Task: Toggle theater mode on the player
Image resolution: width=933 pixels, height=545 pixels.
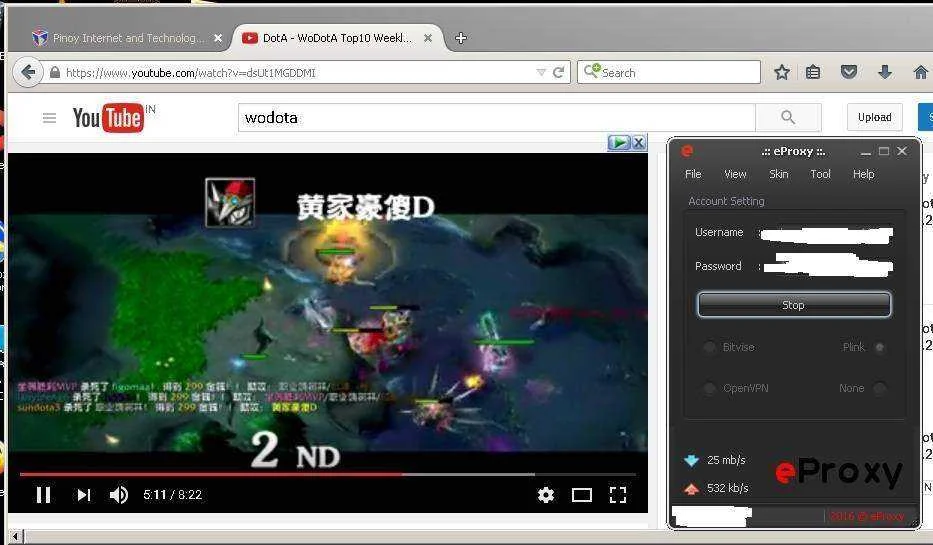Action: [582, 494]
